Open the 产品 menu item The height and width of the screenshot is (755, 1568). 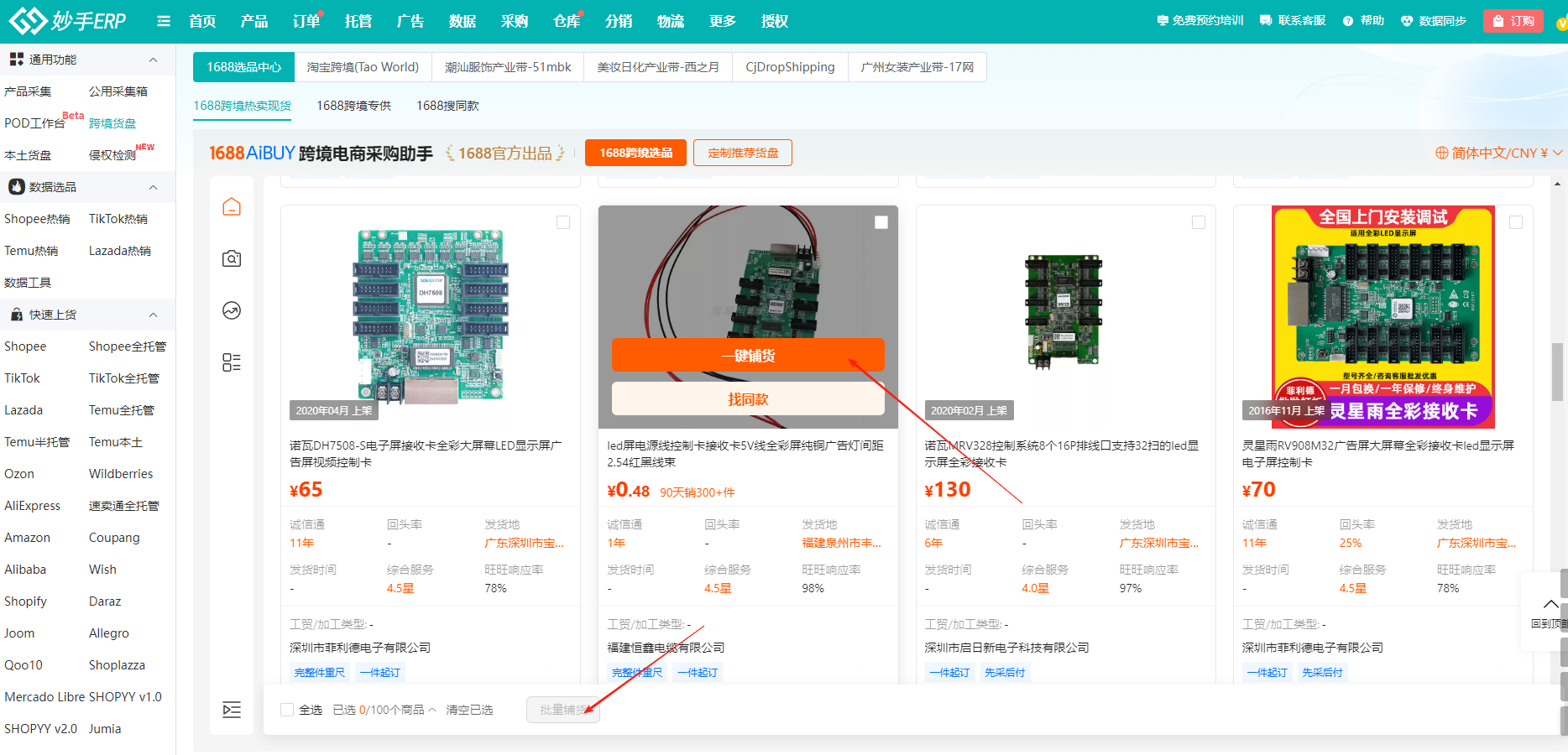coord(254,21)
